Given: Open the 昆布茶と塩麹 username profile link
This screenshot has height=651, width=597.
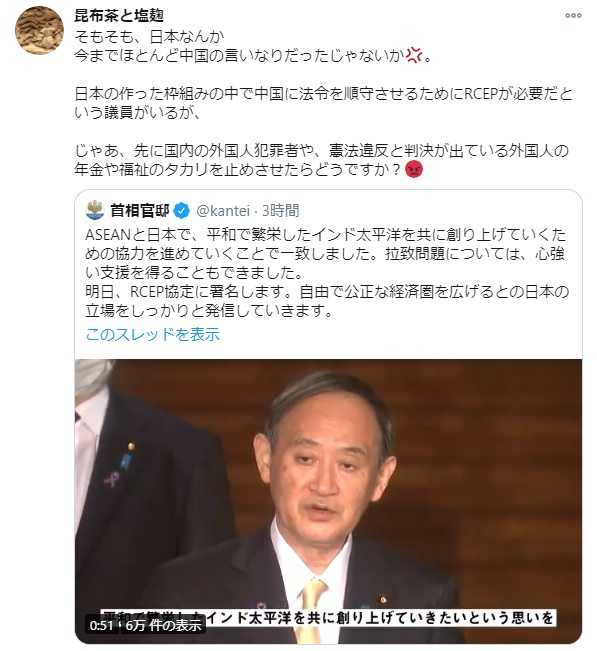Looking at the screenshot, I should tap(119, 16).
